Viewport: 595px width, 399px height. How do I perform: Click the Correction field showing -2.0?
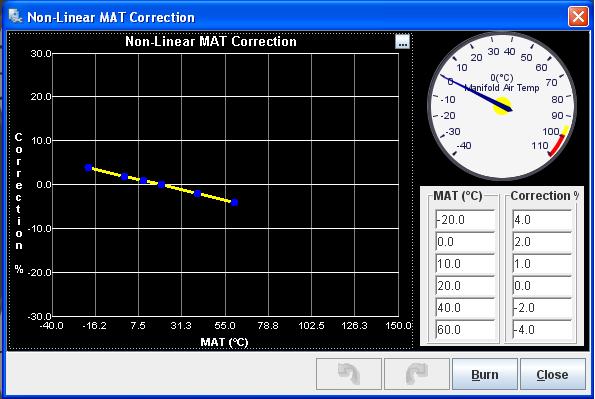point(542,308)
